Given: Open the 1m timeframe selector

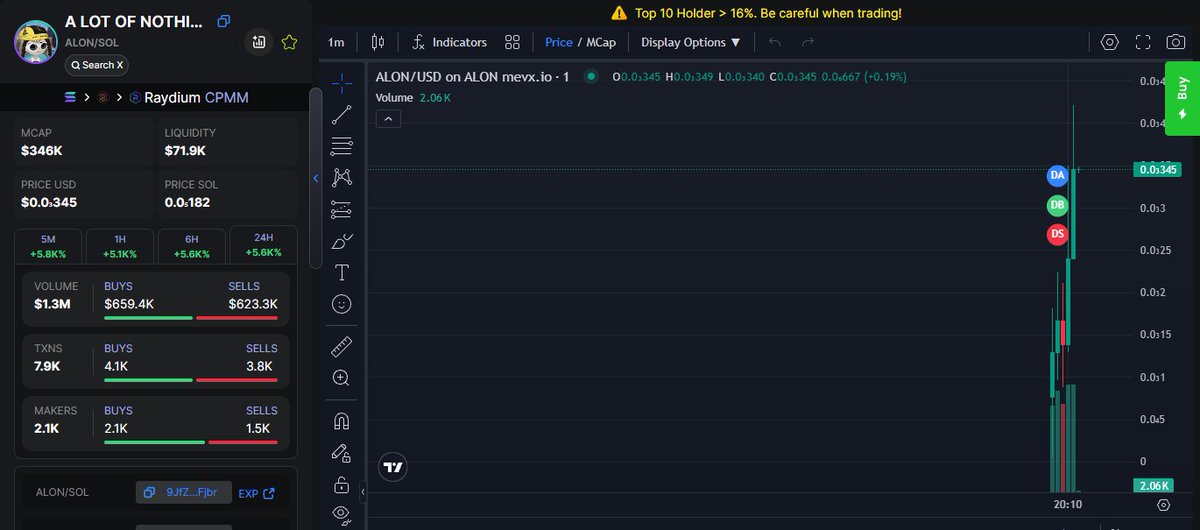Looking at the screenshot, I should pos(336,42).
